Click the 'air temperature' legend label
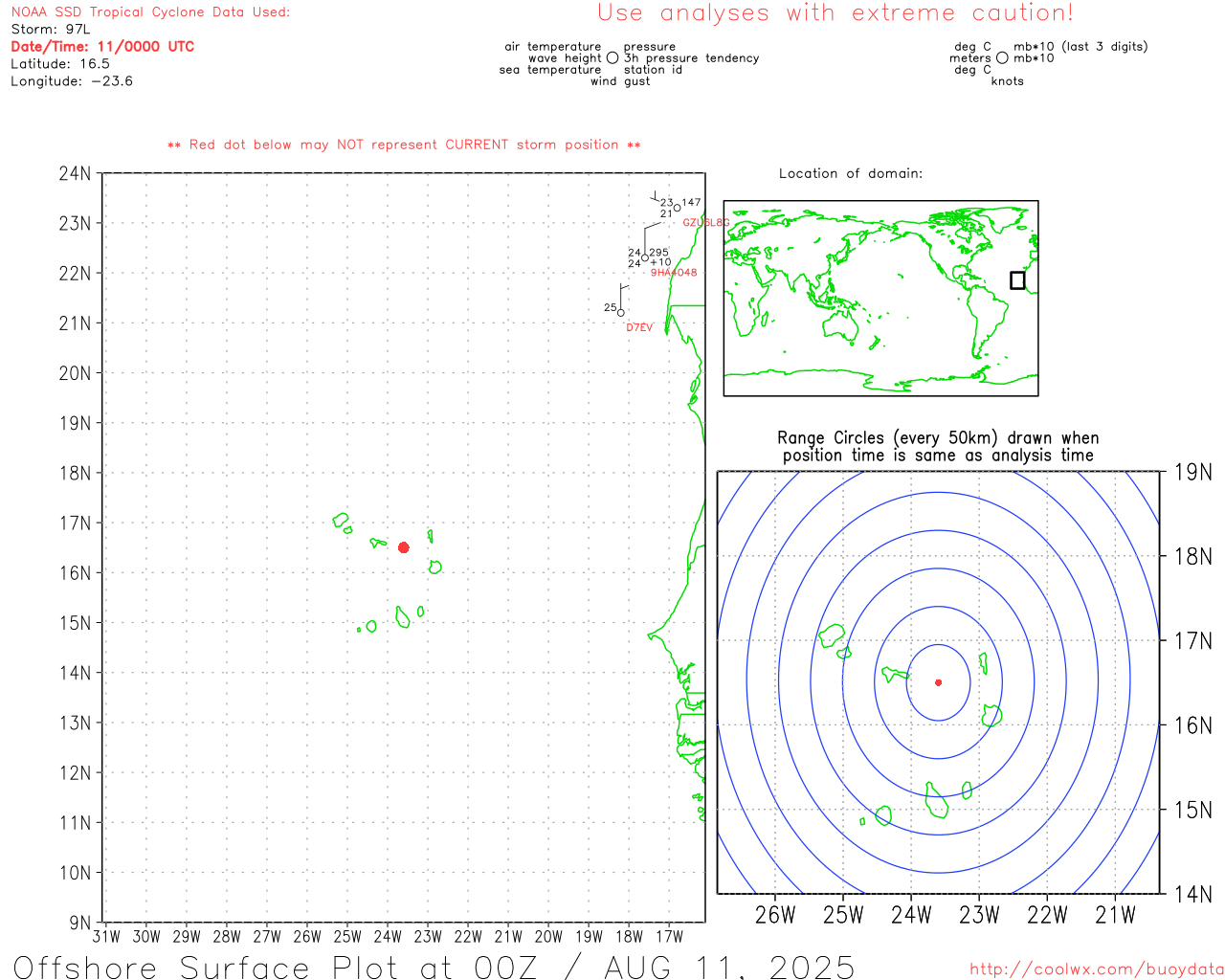Viewport: 1225px width, 980px height. coord(553,47)
